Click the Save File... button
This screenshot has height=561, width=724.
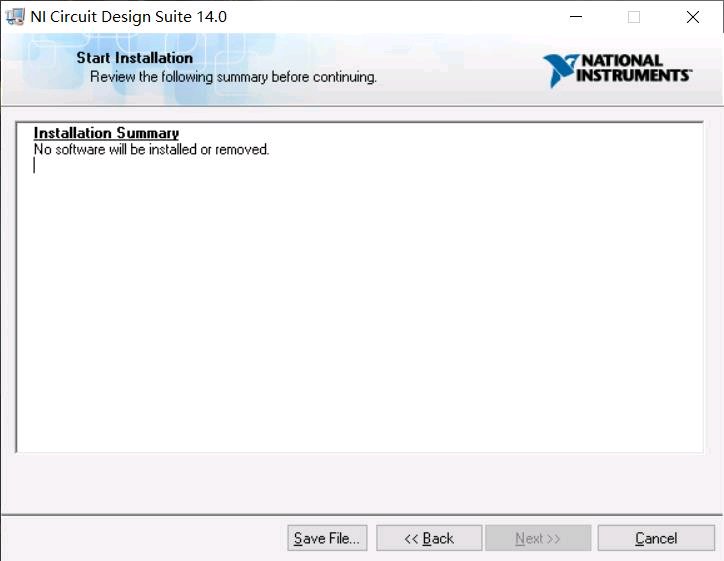point(327,538)
